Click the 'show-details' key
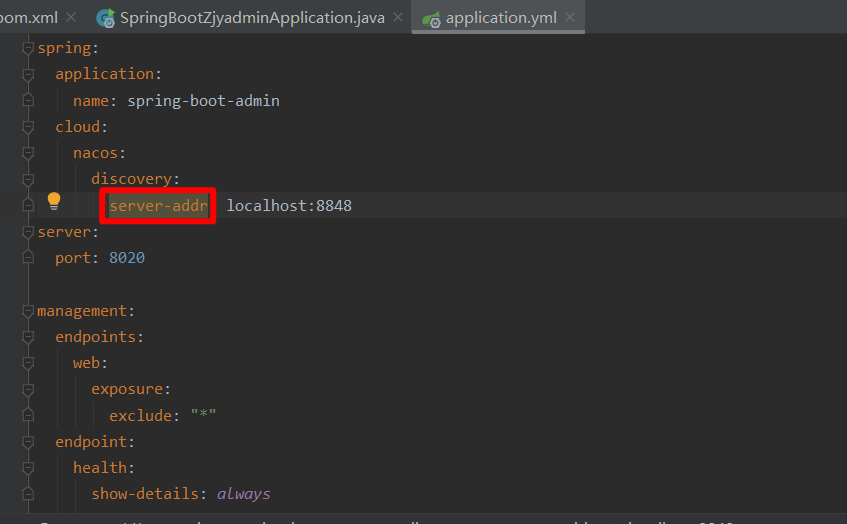Viewport: 847px width, 524px height. coord(145,494)
